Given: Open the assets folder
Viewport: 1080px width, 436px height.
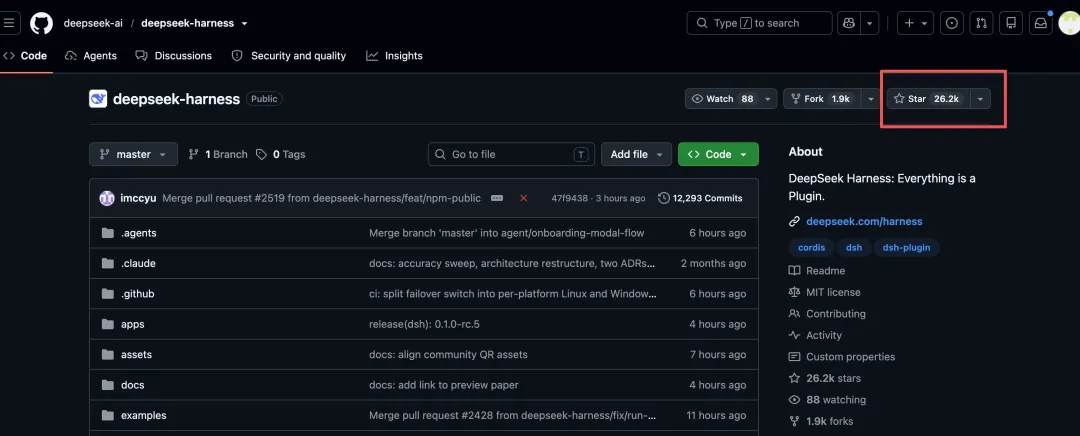Looking at the screenshot, I should 136,355.
